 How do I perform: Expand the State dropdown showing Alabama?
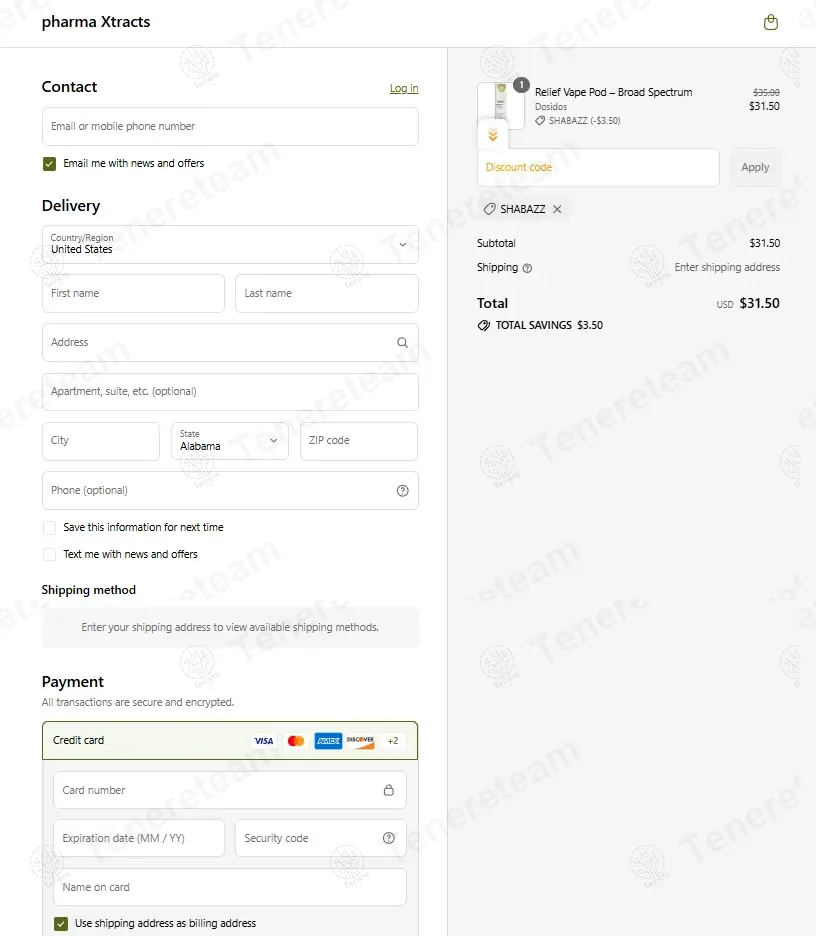point(230,441)
